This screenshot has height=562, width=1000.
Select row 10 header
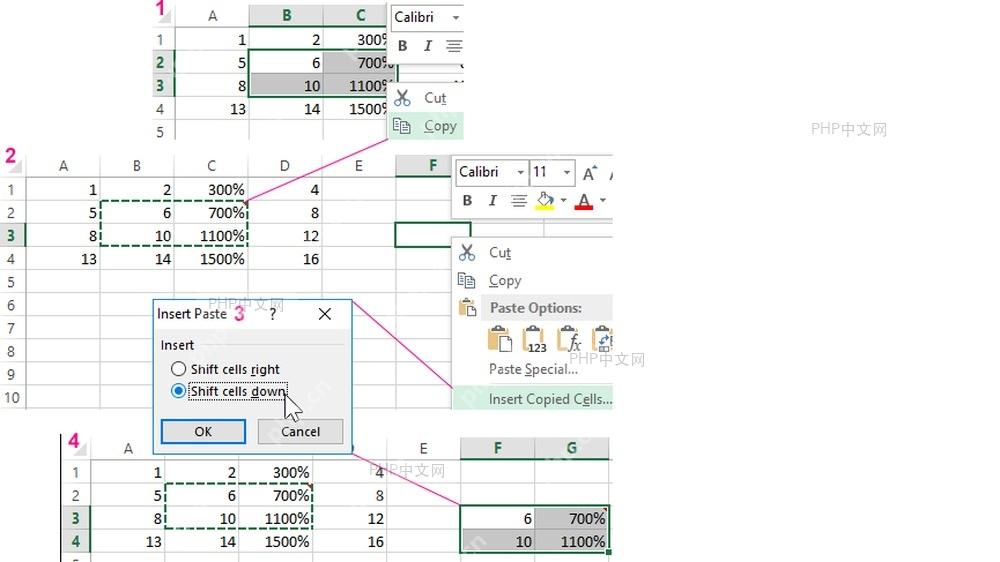click(11, 397)
